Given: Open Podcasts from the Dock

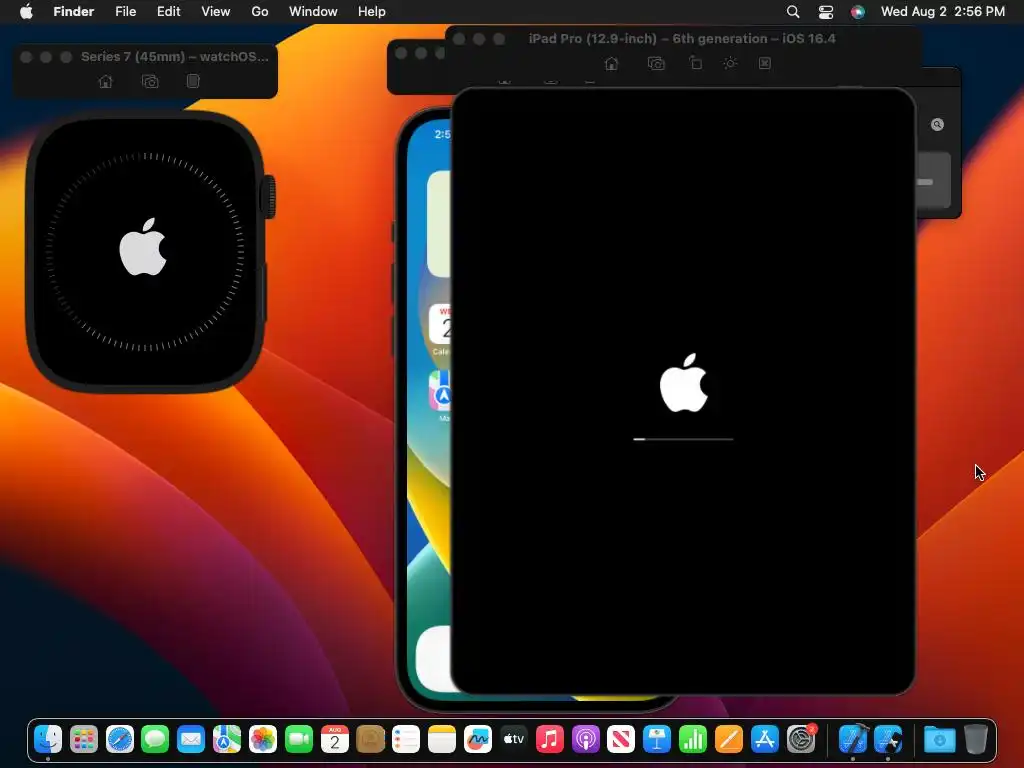Looking at the screenshot, I should pyautogui.click(x=585, y=739).
